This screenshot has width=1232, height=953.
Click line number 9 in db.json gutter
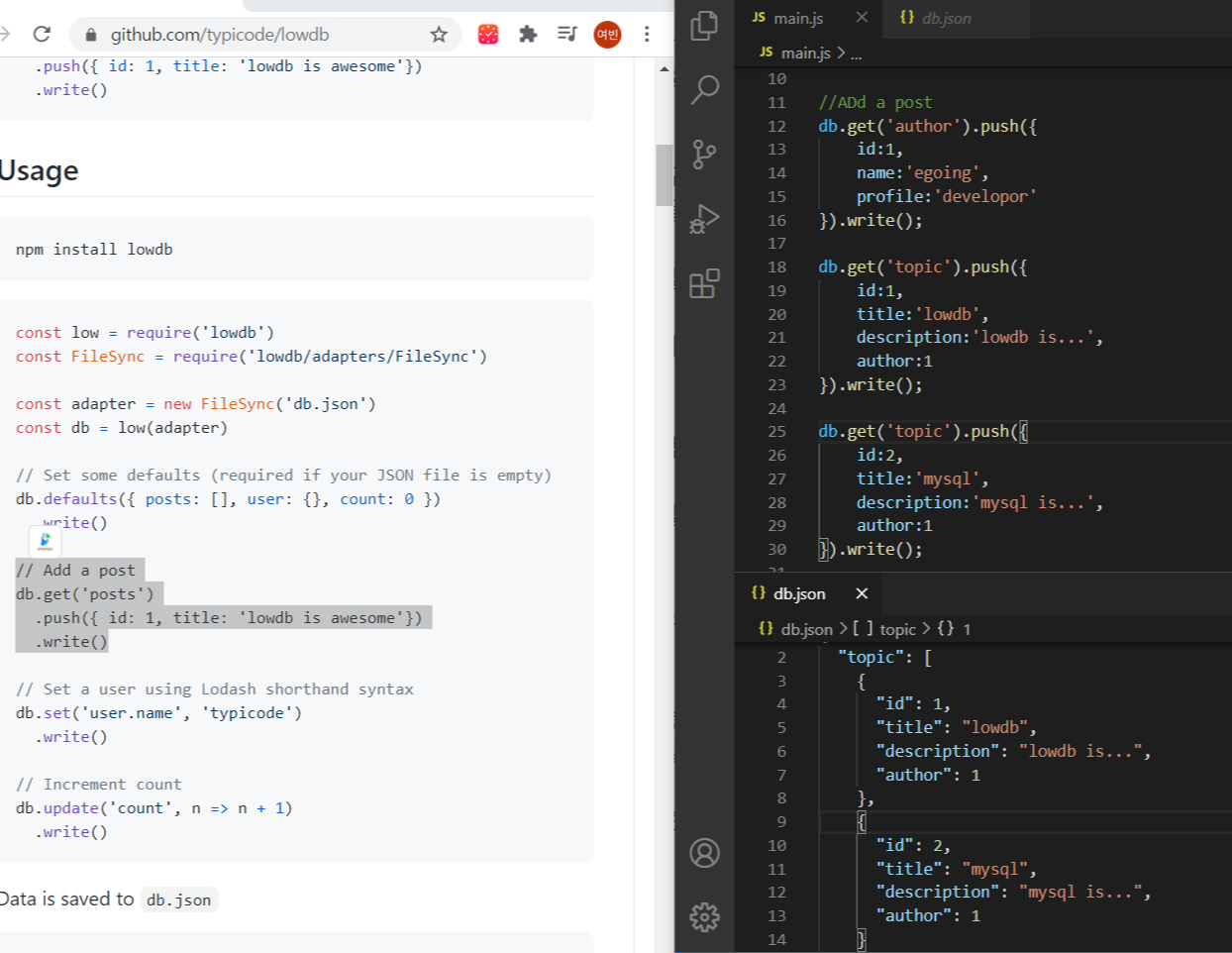[781, 821]
